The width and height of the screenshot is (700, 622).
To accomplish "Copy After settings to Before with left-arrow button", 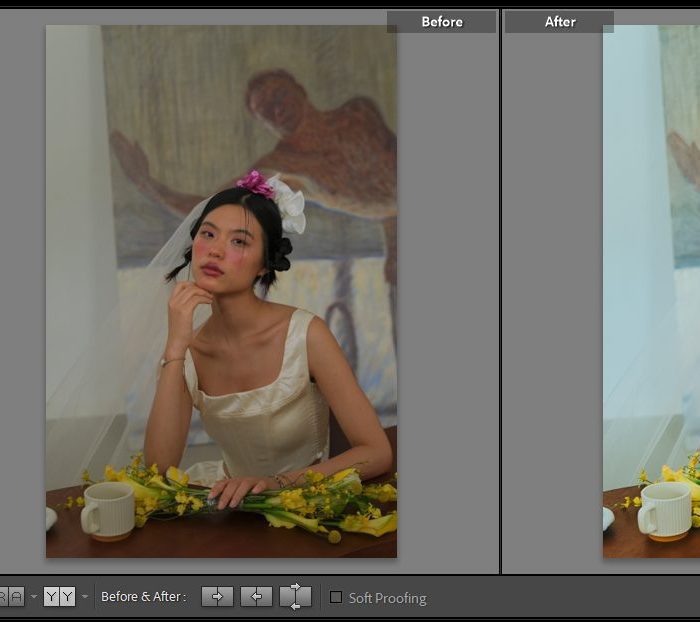I will point(256,597).
